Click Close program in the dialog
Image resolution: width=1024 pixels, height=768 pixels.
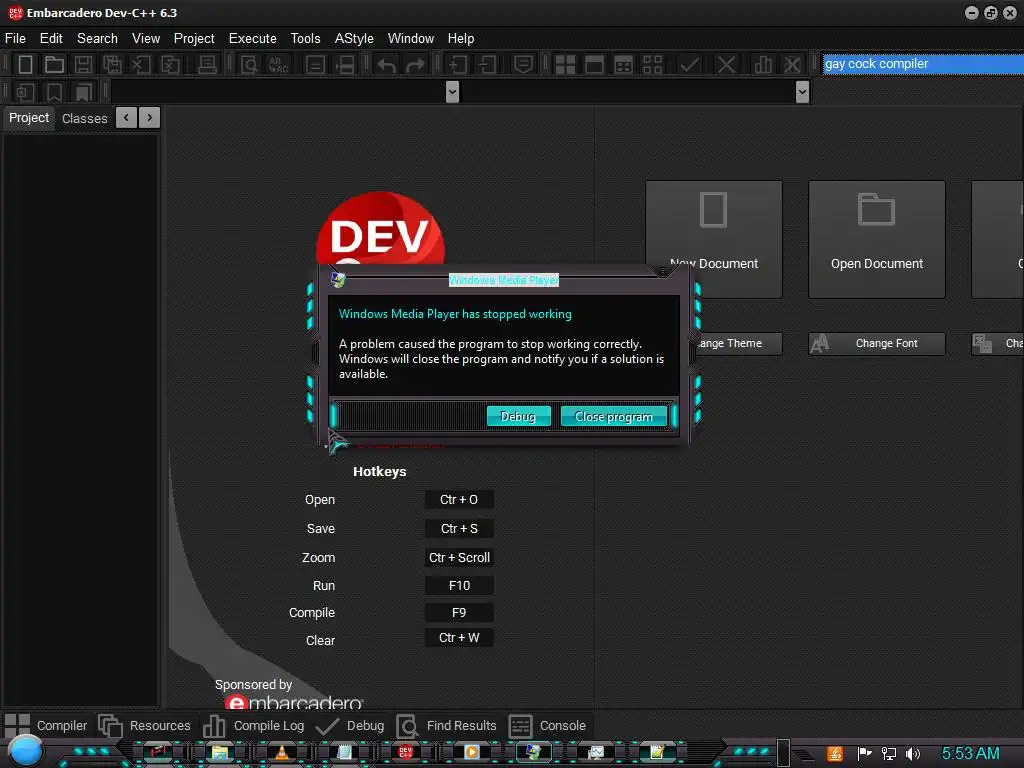pos(613,416)
